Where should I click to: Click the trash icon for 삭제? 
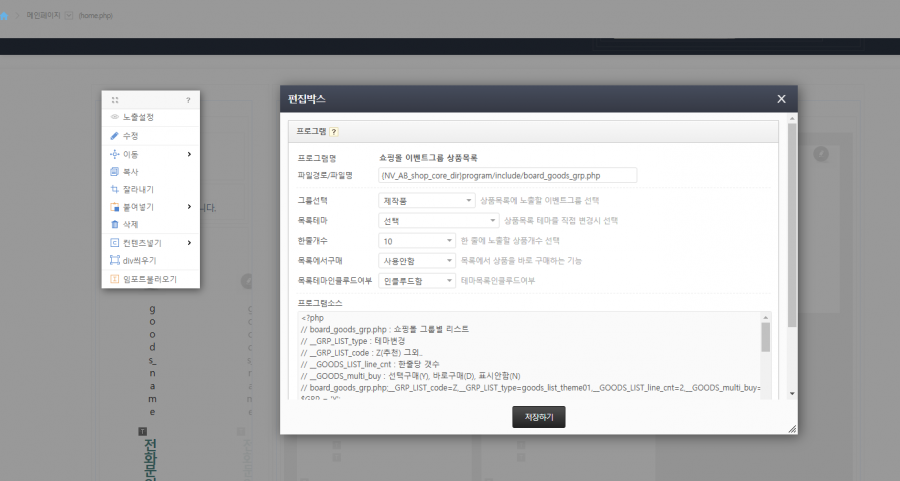(x=114, y=224)
